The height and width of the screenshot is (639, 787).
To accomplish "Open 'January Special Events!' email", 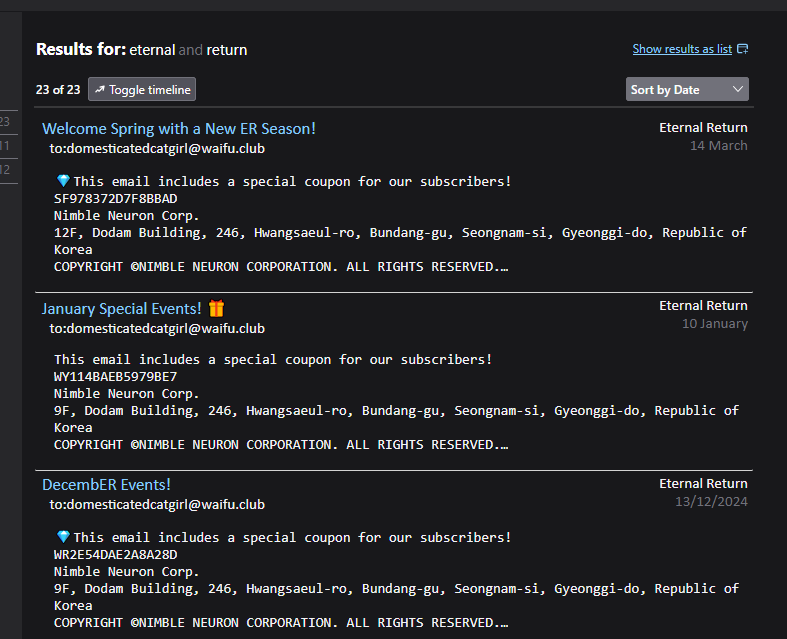I will [x=121, y=309].
